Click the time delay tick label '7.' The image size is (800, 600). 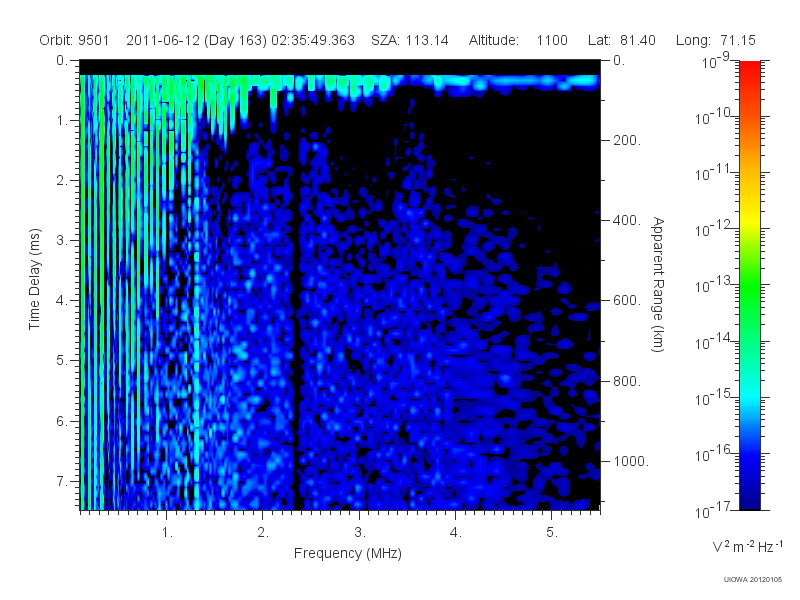(62, 481)
